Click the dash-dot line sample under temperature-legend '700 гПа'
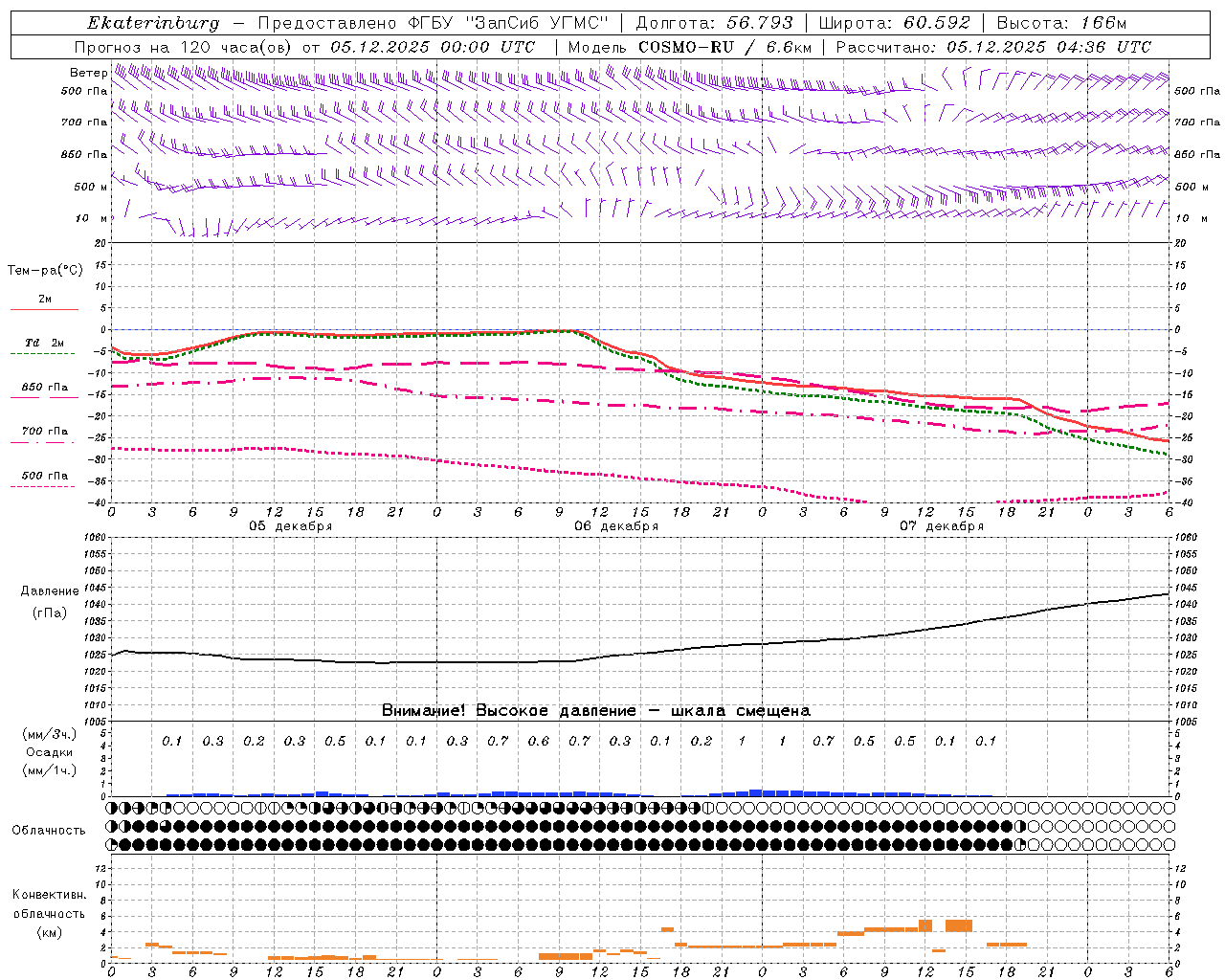 coord(43,443)
